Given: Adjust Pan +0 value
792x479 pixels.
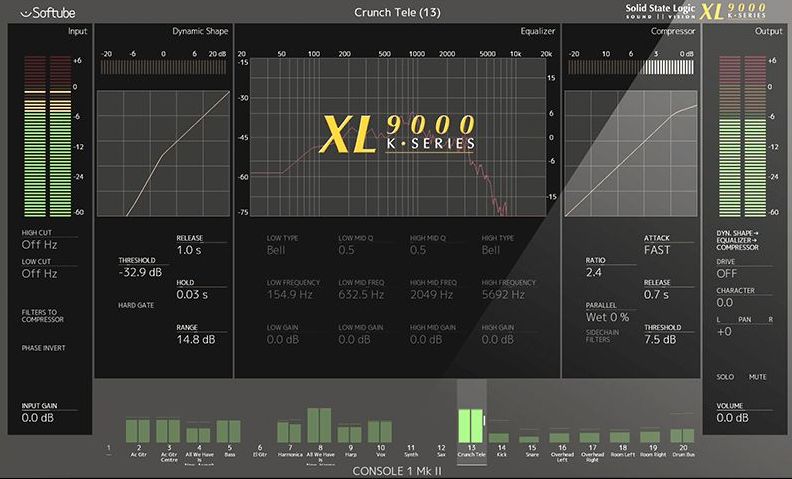Looking at the screenshot, I should pos(724,331).
